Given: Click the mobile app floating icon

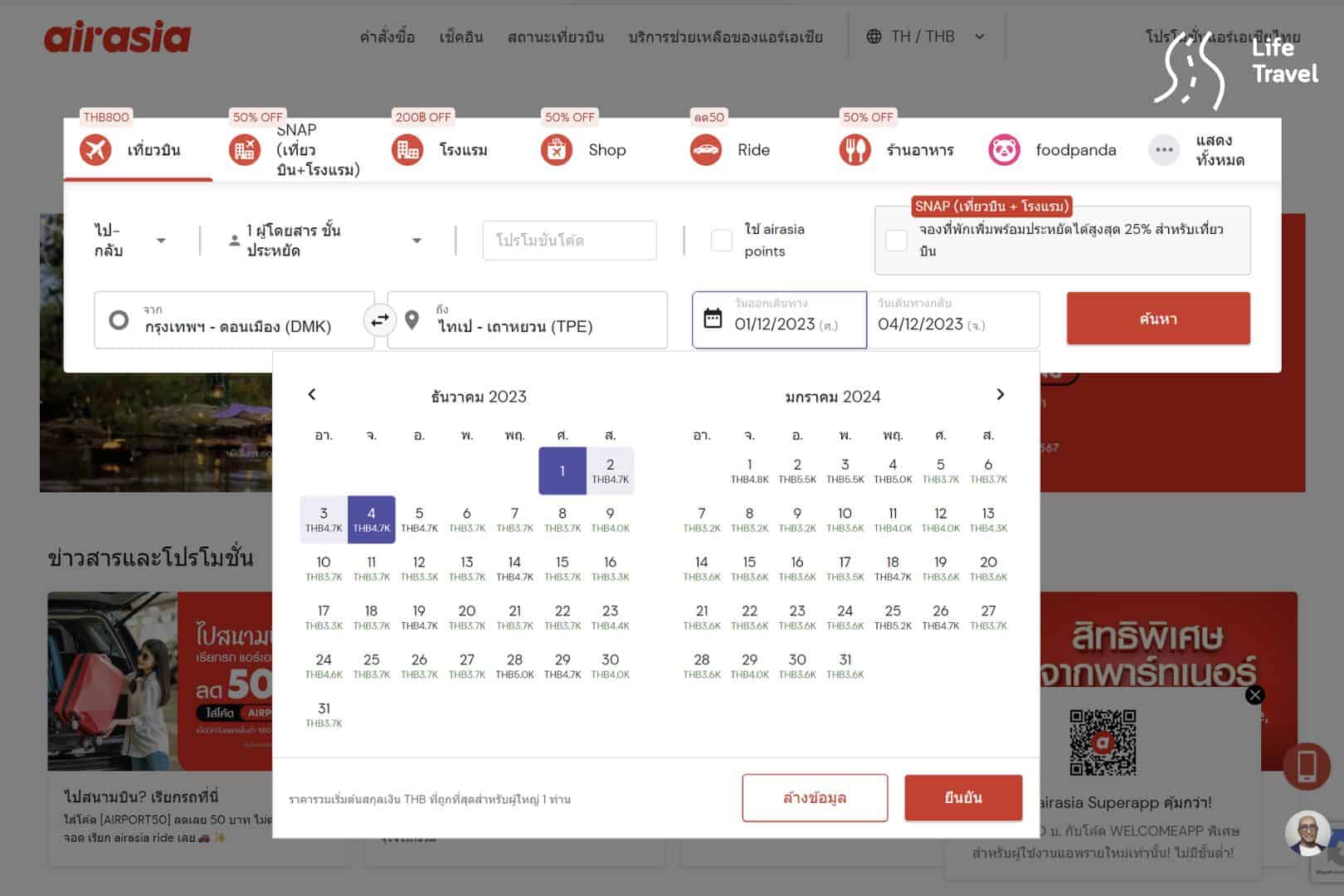Looking at the screenshot, I should [1307, 766].
